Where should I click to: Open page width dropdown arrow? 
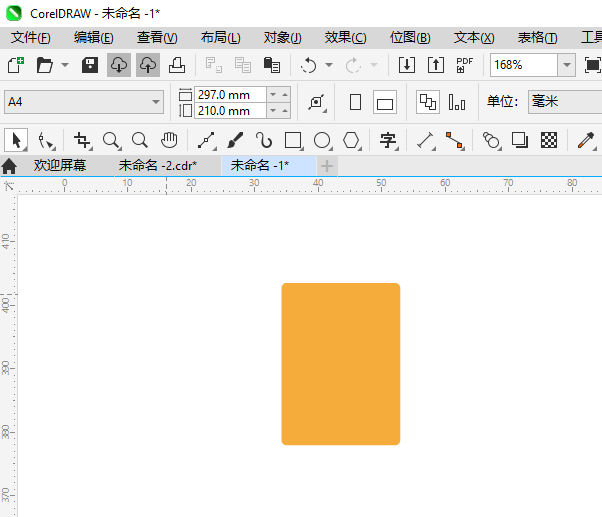[273, 94]
